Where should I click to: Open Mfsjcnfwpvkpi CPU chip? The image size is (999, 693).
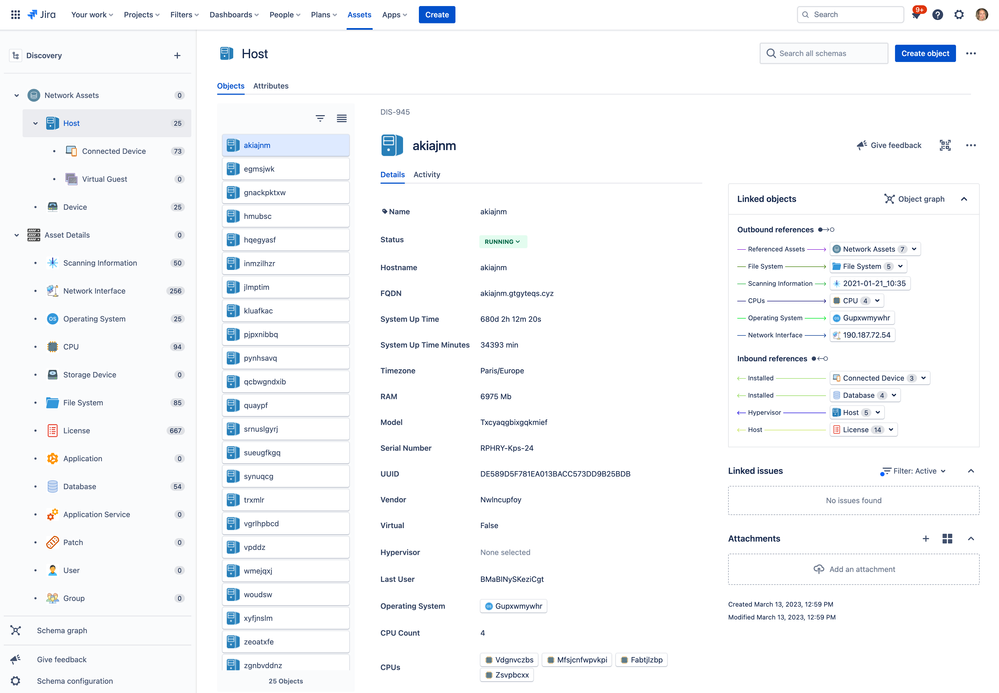click(x=577, y=660)
